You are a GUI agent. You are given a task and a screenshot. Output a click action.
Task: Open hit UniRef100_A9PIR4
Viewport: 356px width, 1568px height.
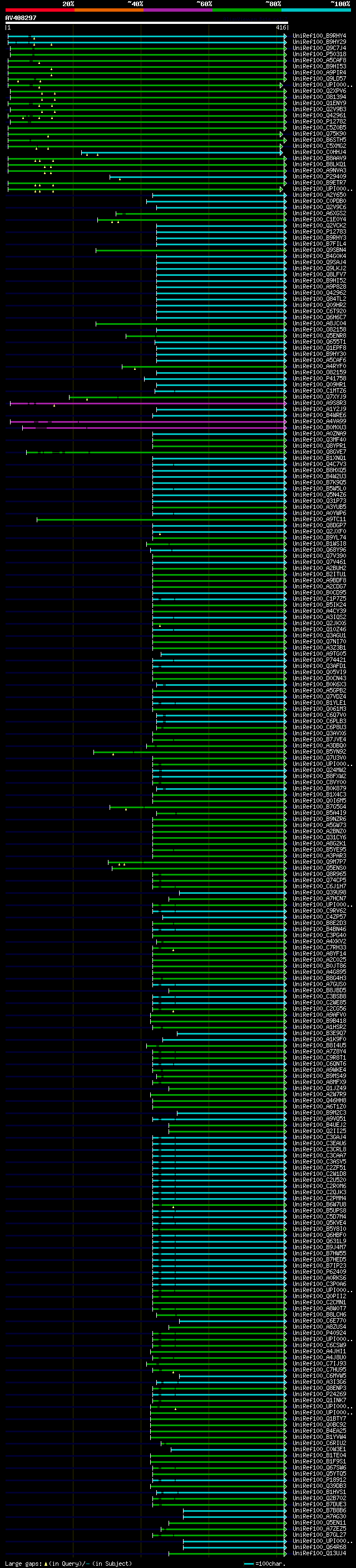(x=319, y=72)
